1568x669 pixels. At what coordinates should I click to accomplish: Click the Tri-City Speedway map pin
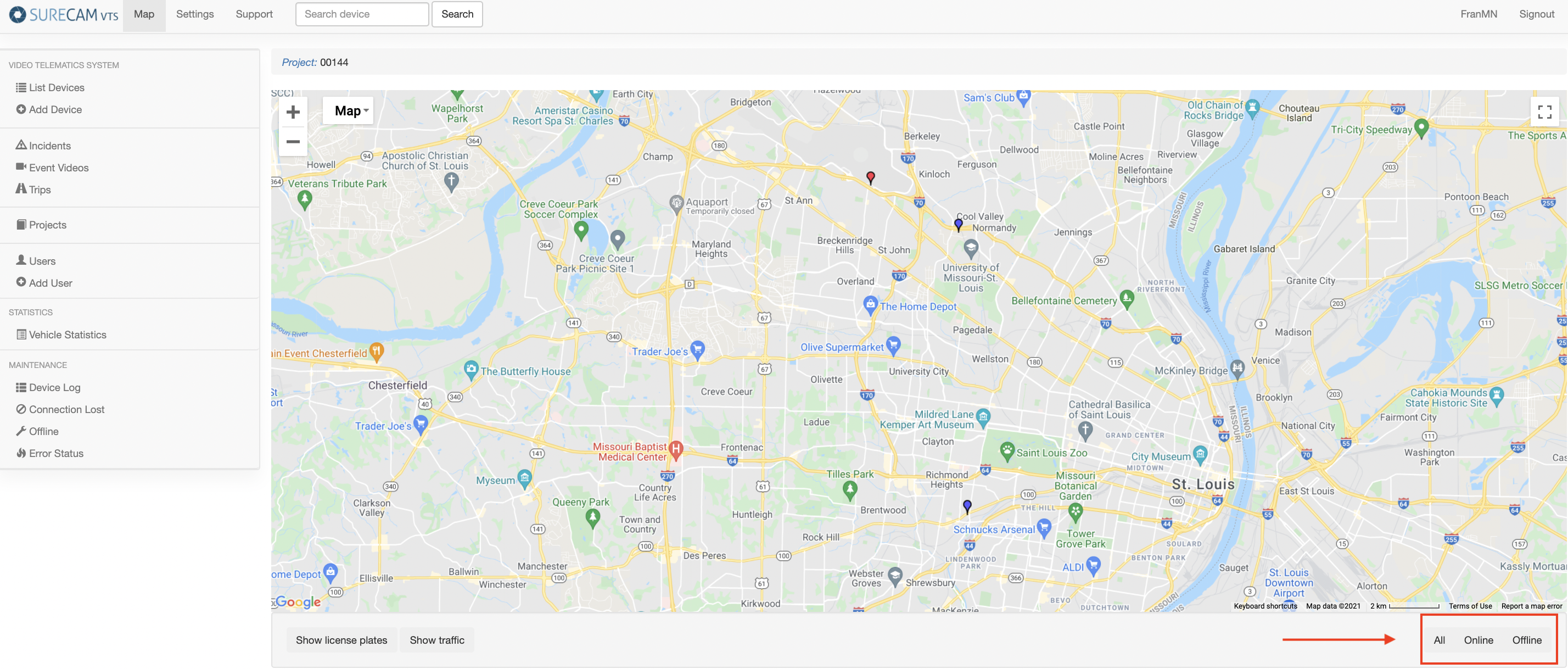click(1421, 129)
